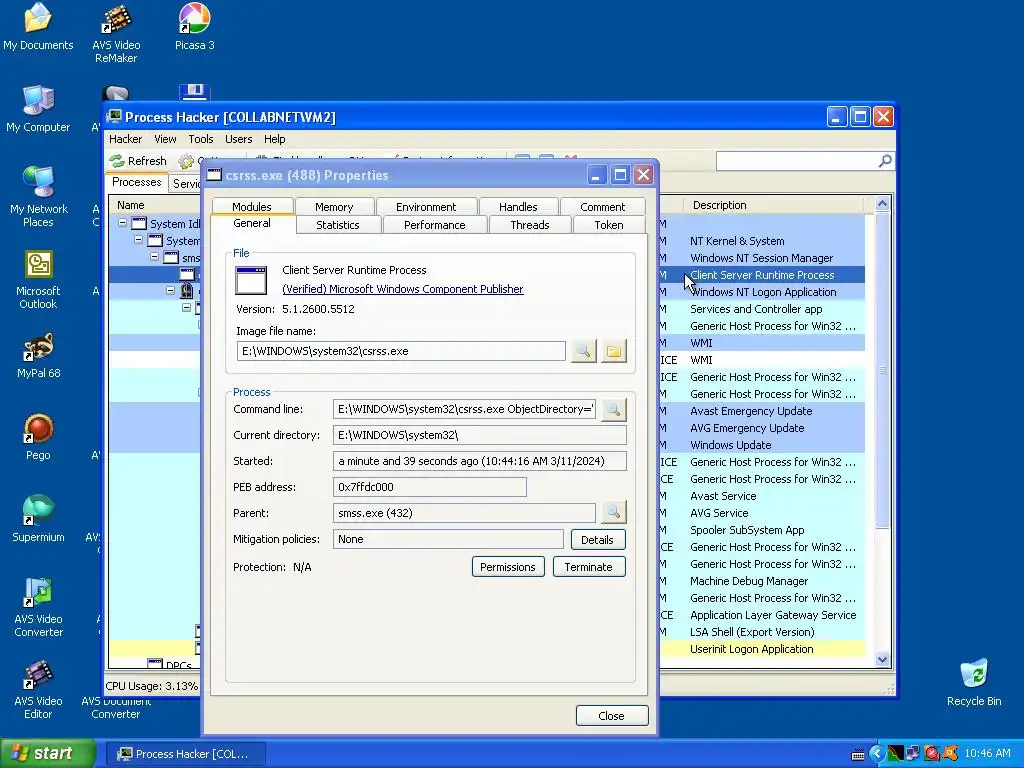Open AVS Video Converter desktop icon
This screenshot has height=768, width=1024.
pos(38,607)
